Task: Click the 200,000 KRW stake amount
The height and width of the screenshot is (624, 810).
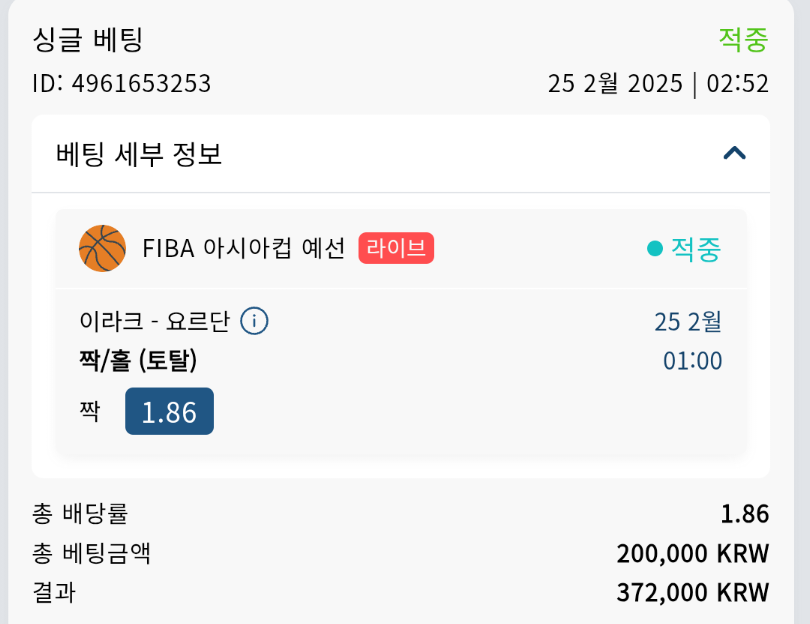Action: [x=692, y=553]
